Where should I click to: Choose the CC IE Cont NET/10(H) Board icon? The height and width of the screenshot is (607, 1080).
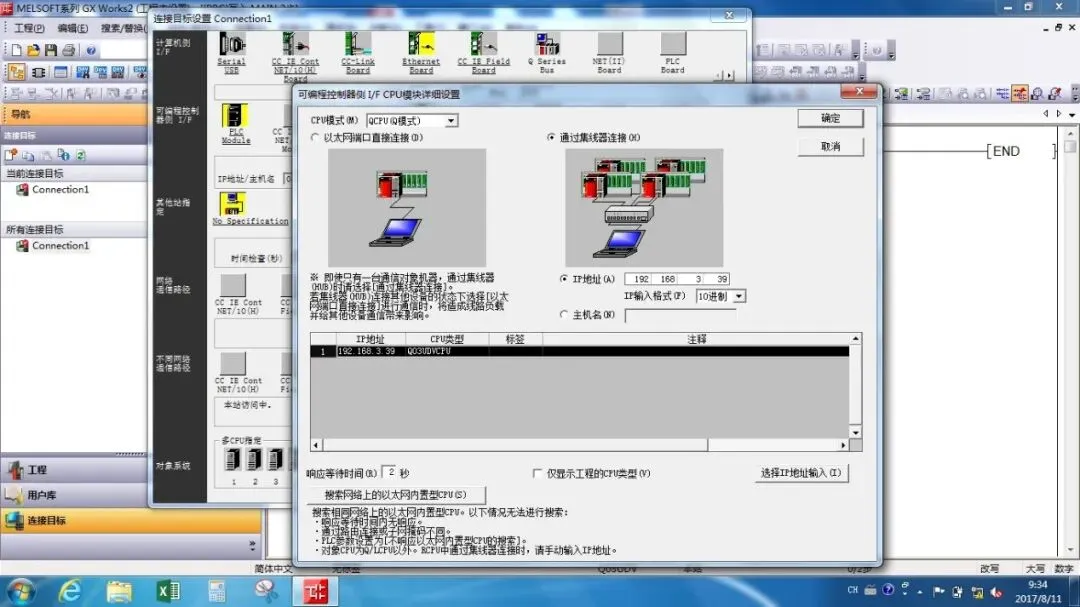[x=295, y=45]
